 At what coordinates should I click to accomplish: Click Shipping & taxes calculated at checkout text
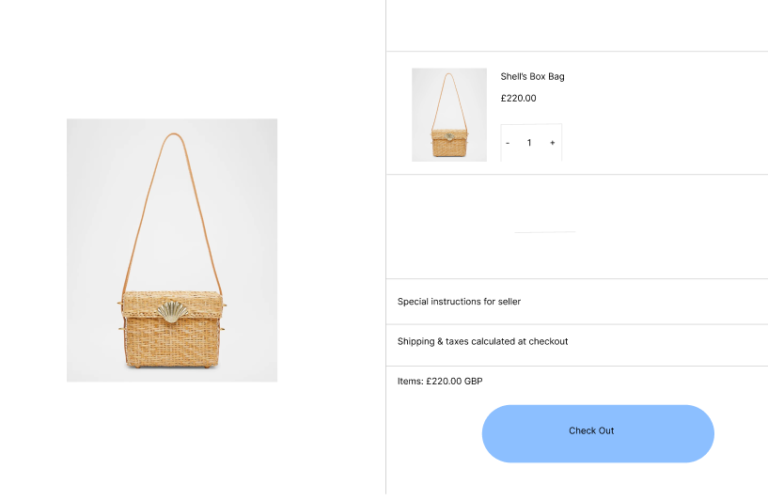pos(482,341)
